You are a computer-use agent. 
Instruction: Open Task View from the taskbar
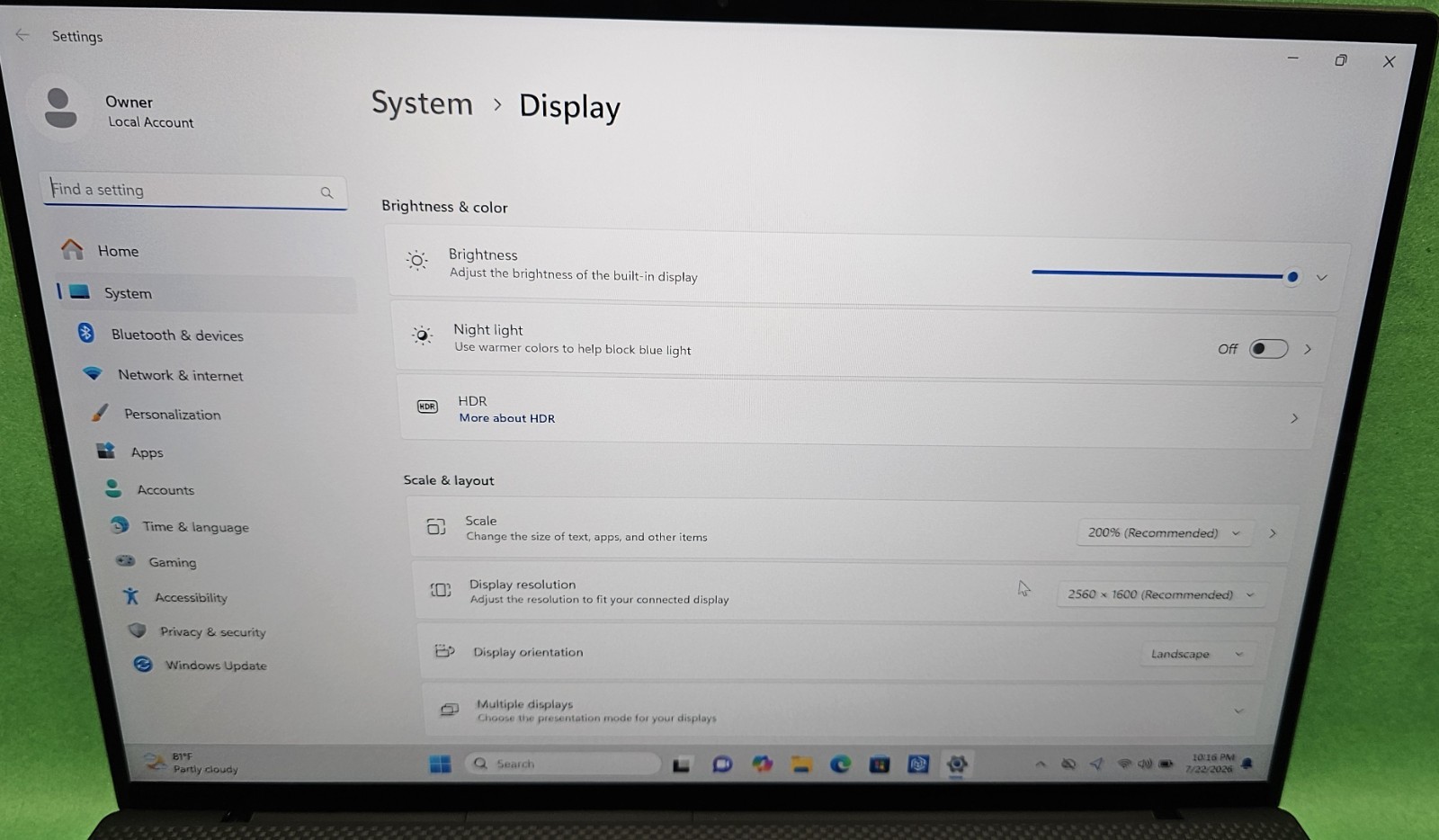(x=682, y=764)
